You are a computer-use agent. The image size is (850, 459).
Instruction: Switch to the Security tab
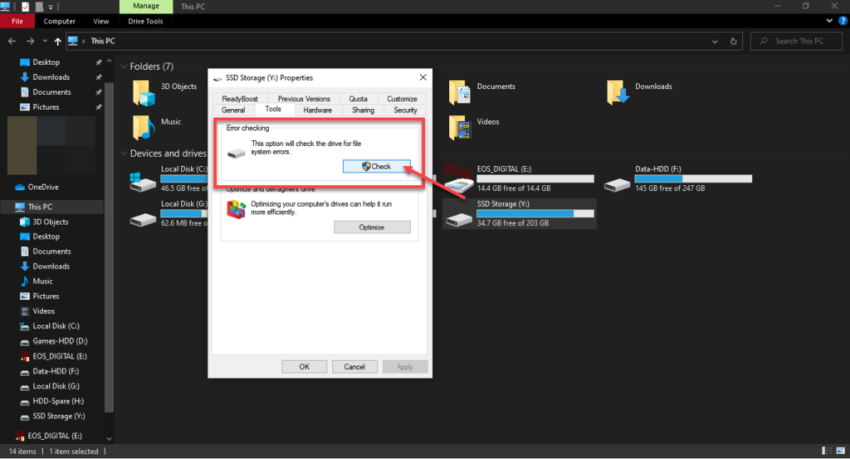click(x=405, y=110)
